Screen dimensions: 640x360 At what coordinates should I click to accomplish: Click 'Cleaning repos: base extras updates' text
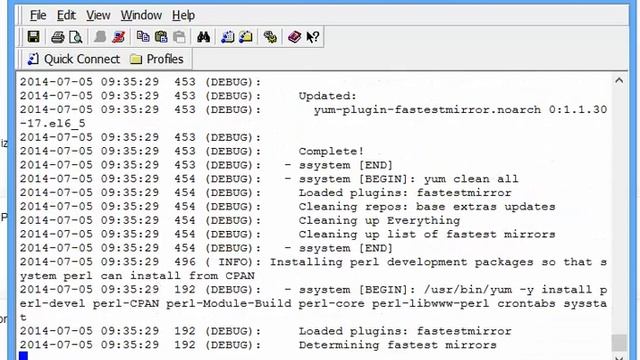(427, 207)
